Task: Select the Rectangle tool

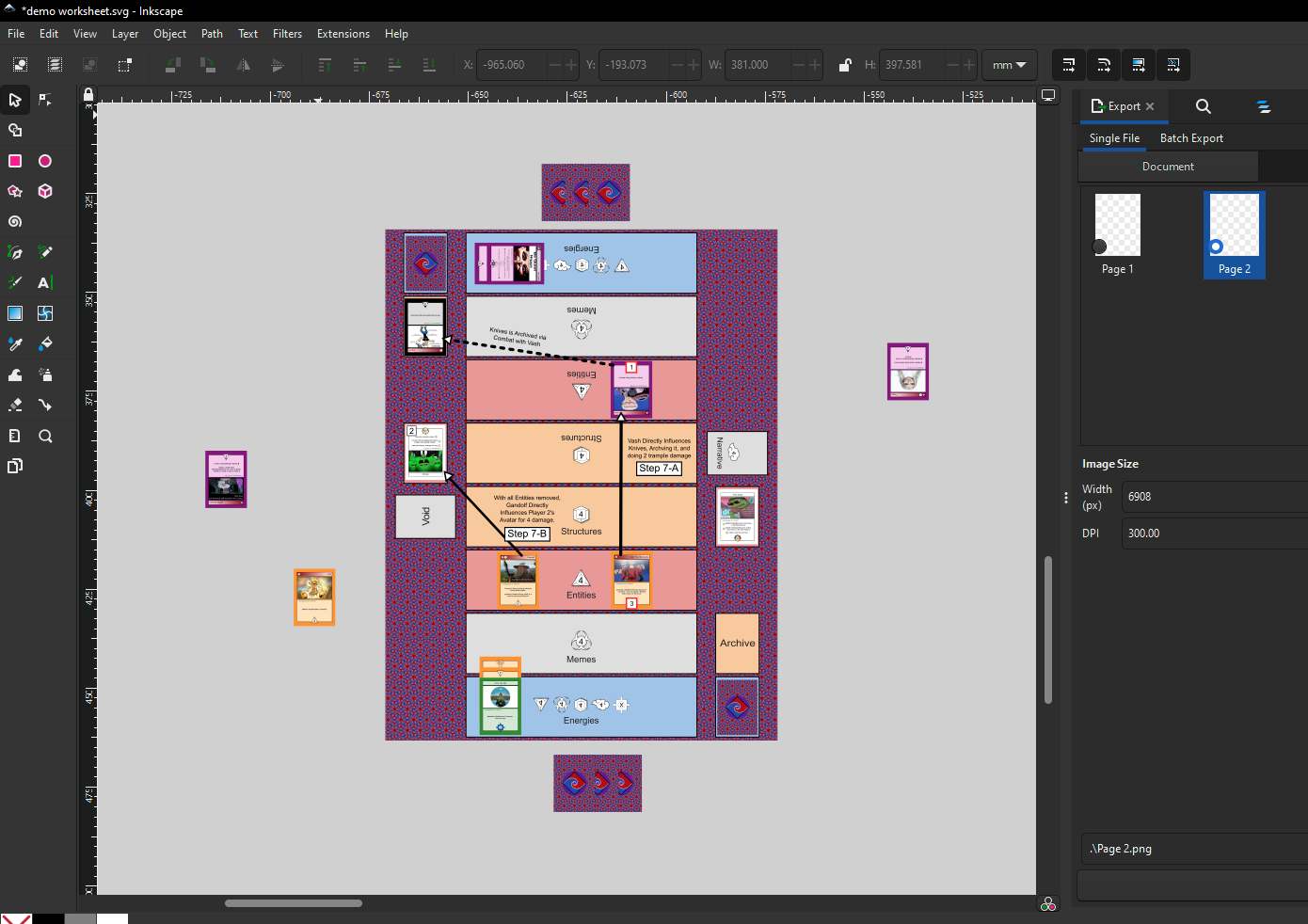Action: (15, 161)
